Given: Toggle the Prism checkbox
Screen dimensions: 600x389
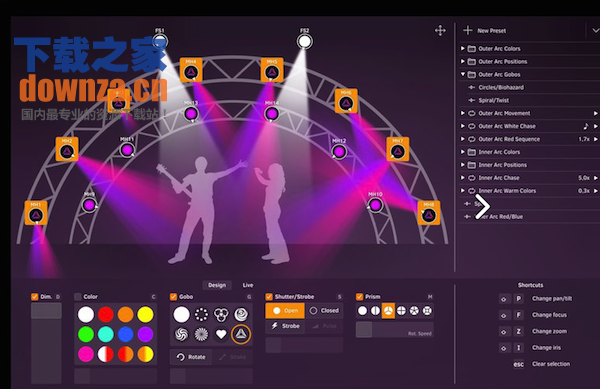Looking at the screenshot, I should click(x=359, y=297).
